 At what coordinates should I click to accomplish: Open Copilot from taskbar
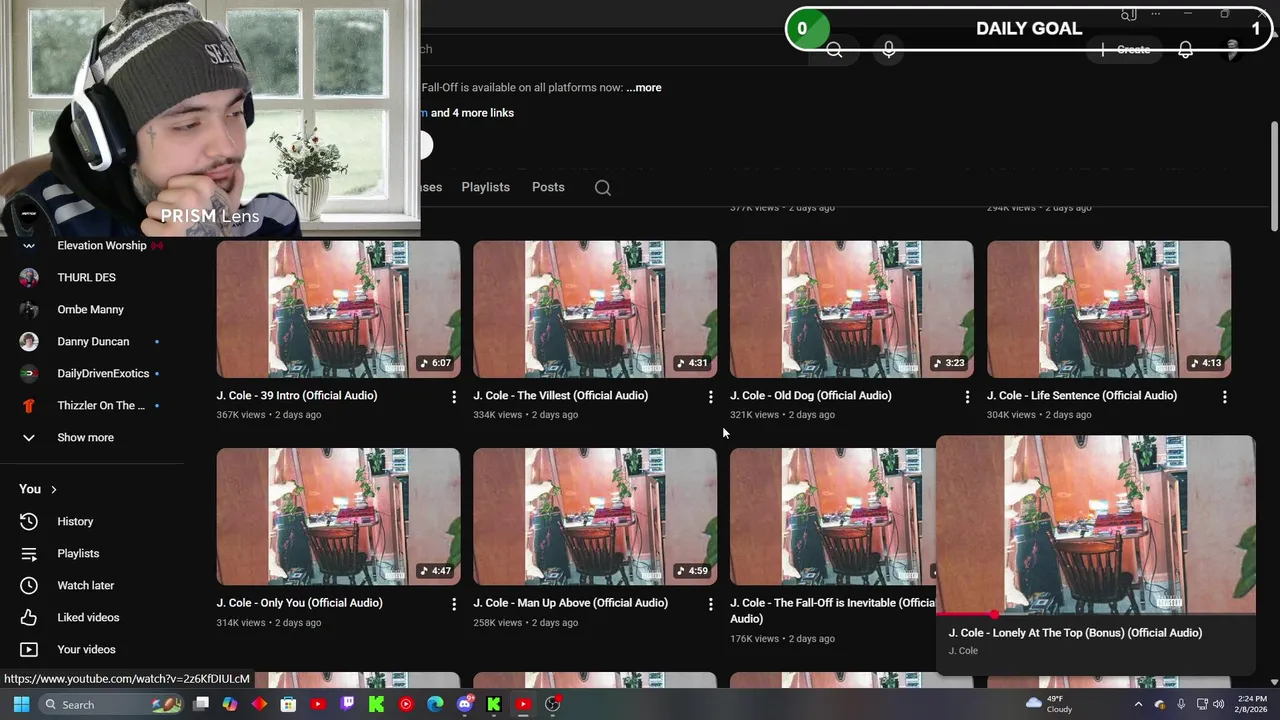point(230,704)
